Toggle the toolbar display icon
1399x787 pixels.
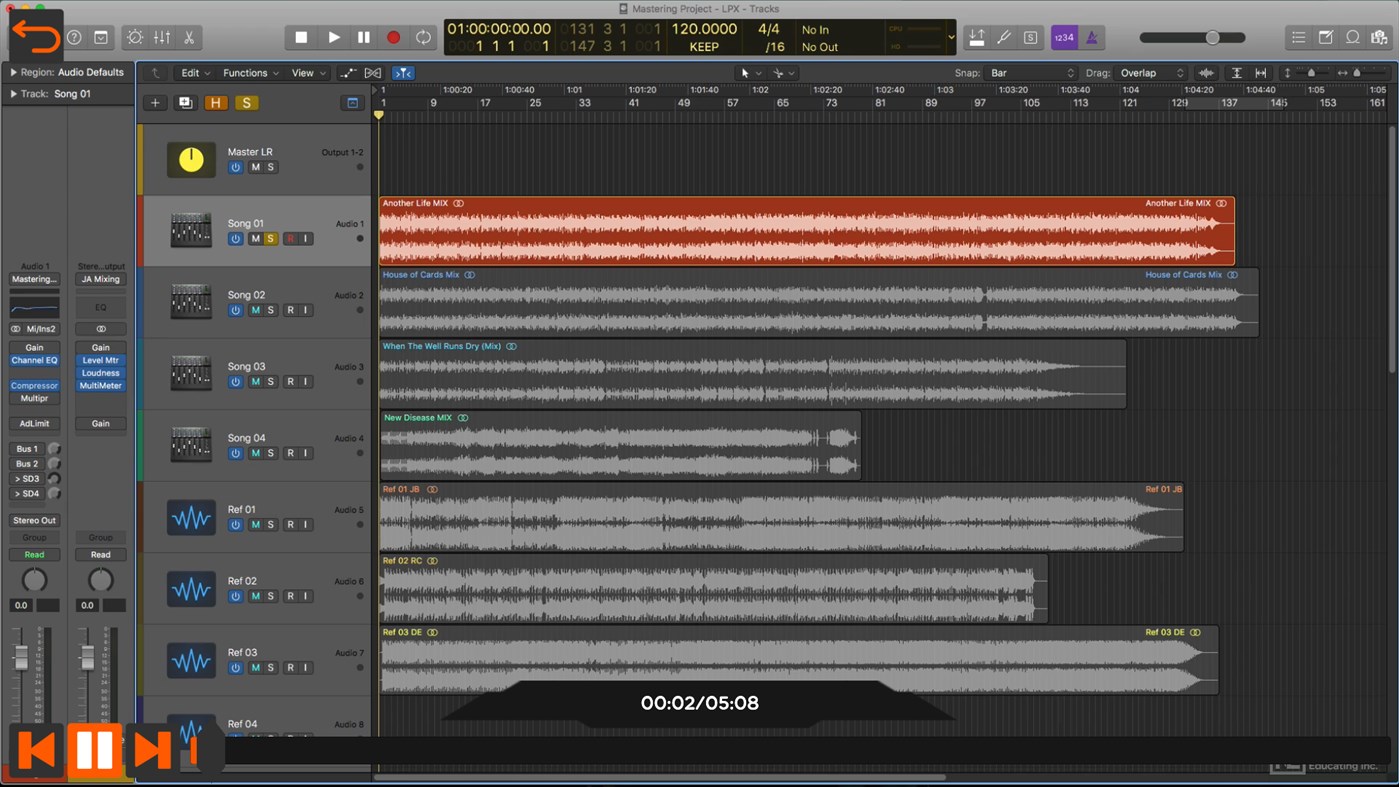click(x=101, y=37)
